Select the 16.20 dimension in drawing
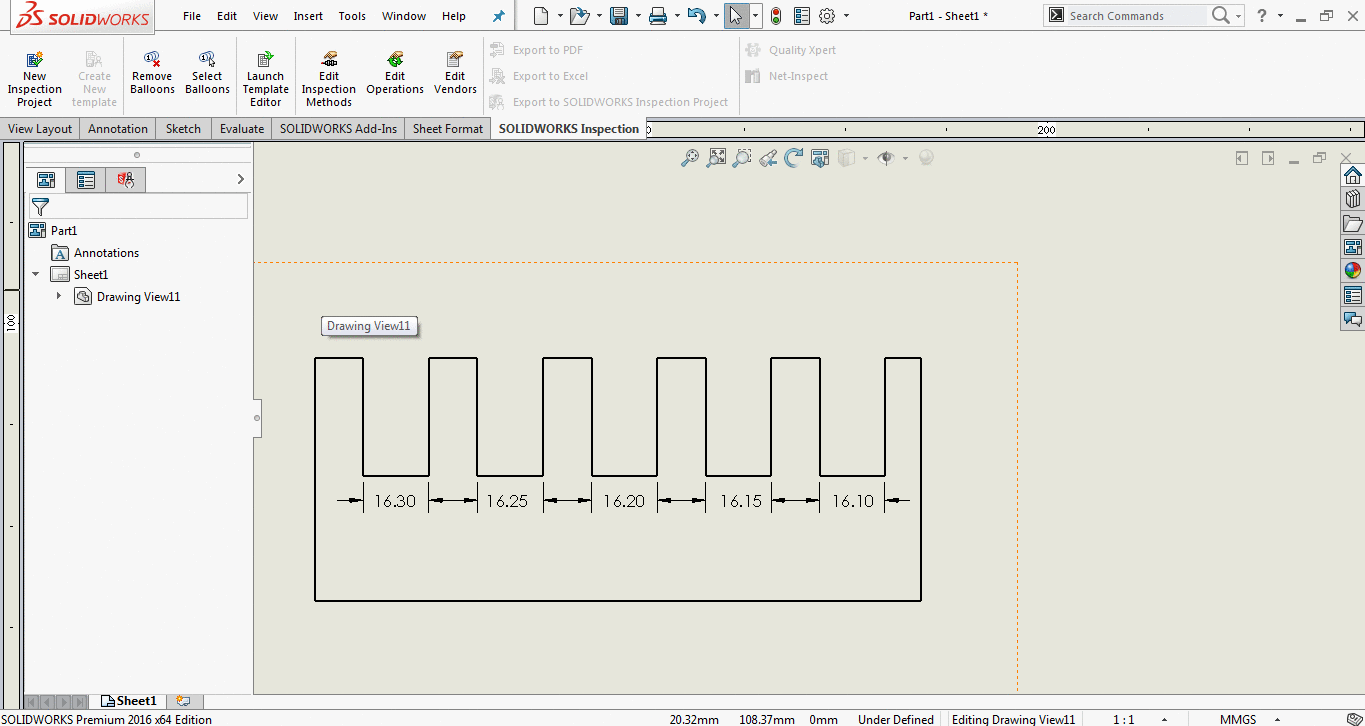 point(624,501)
